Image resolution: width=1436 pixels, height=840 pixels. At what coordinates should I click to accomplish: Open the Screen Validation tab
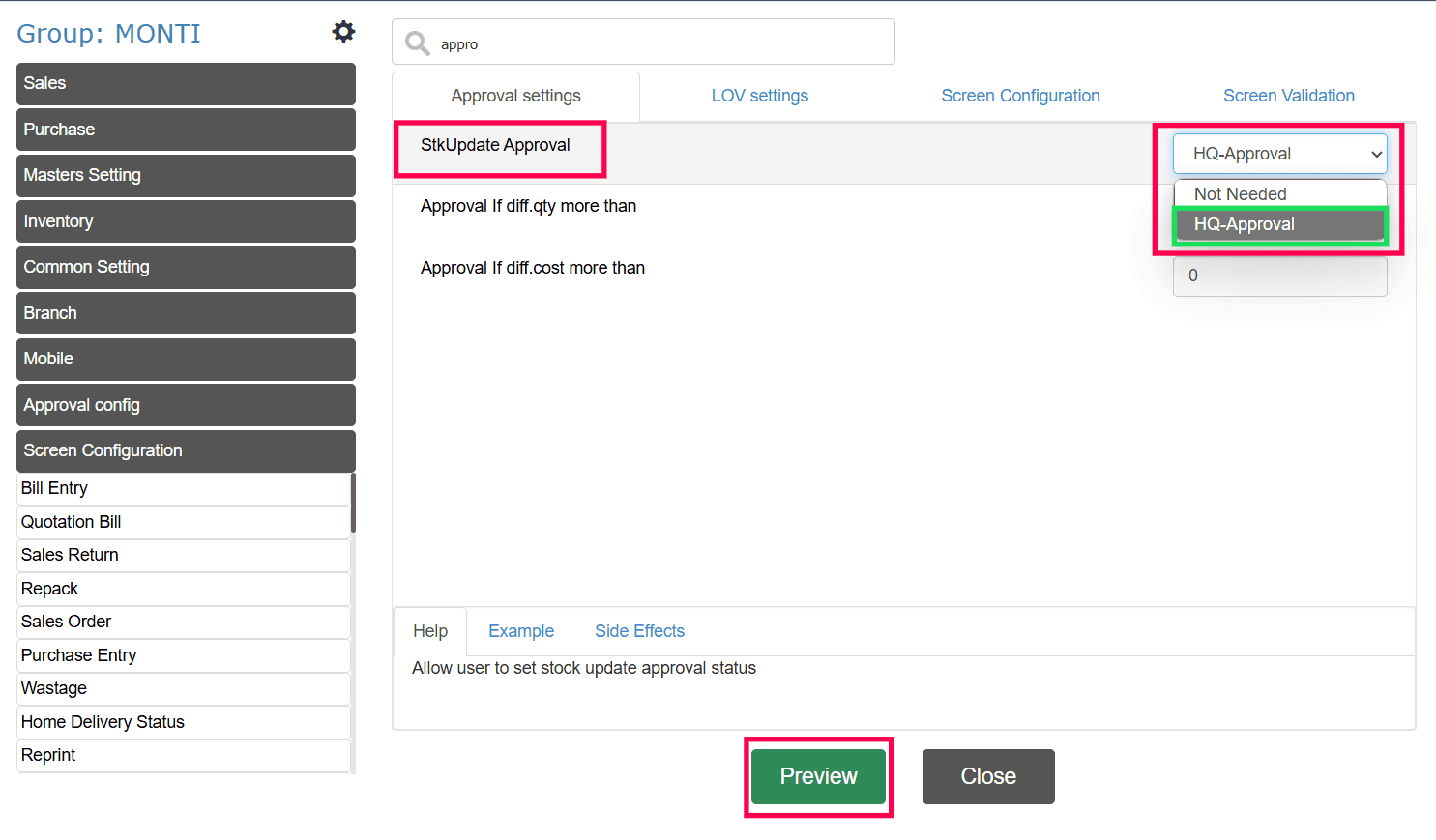point(1288,96)
